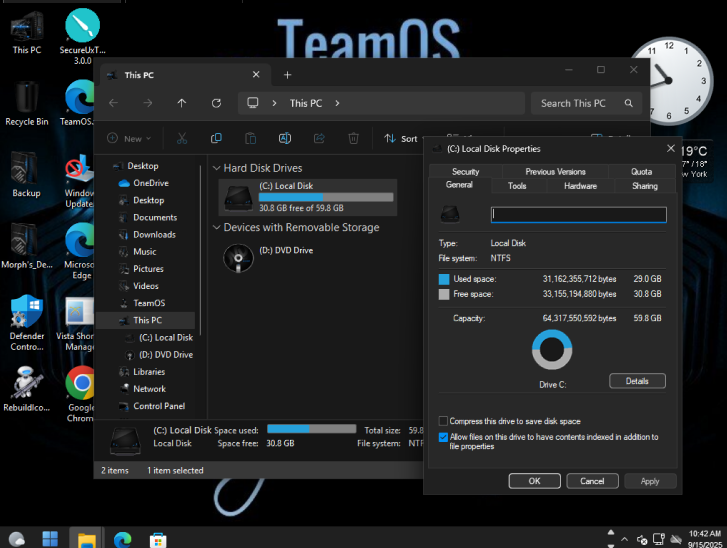The height and width of the screenshot is (548, 727).
Task: Select the Recycle Bin desktop icon
Action: click(x=26, y=104)
